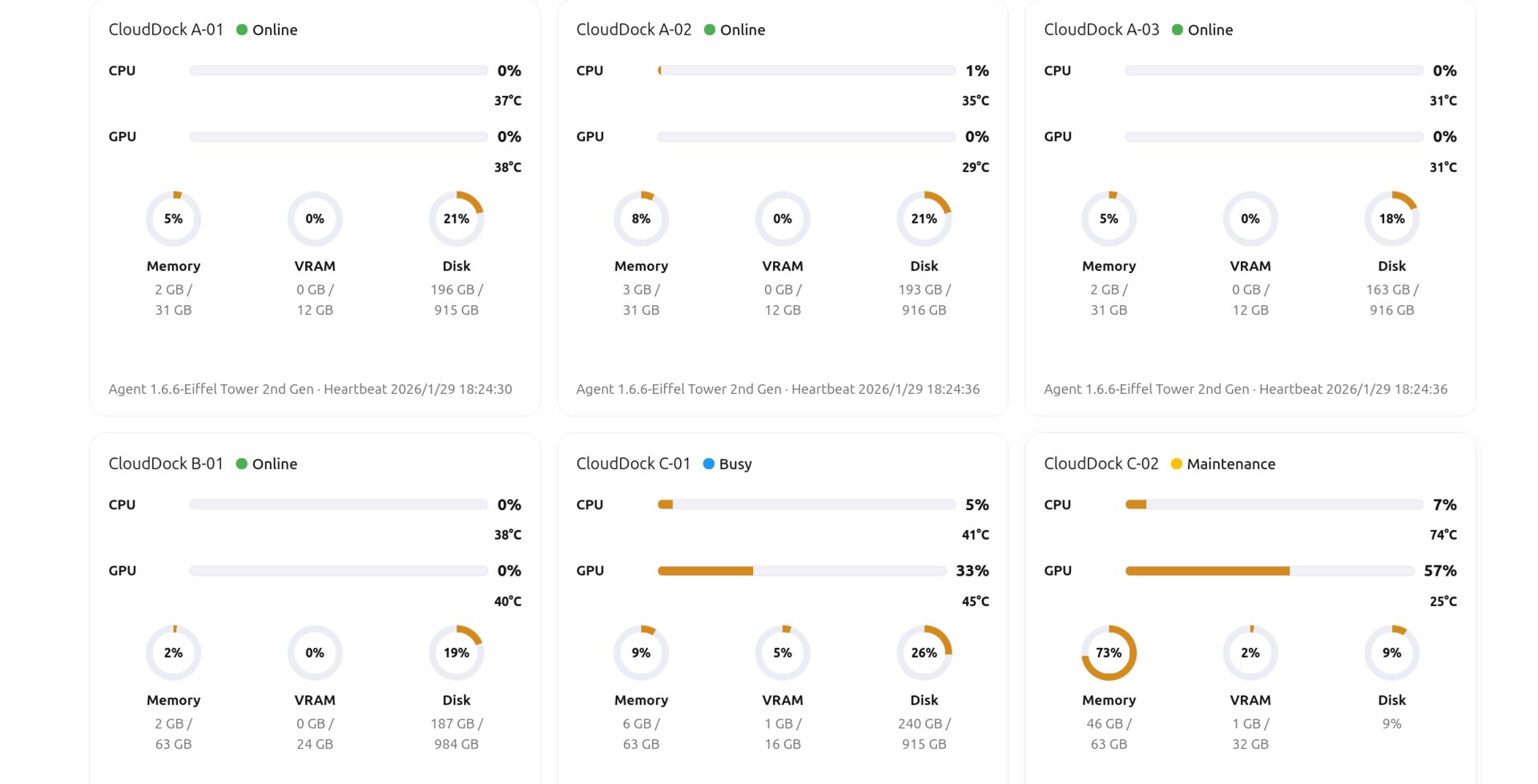This screenshot has height=784, width=1538.
Task: Click the 18% Disk donut on CloudDock A-03
Action: [1391, 218]
